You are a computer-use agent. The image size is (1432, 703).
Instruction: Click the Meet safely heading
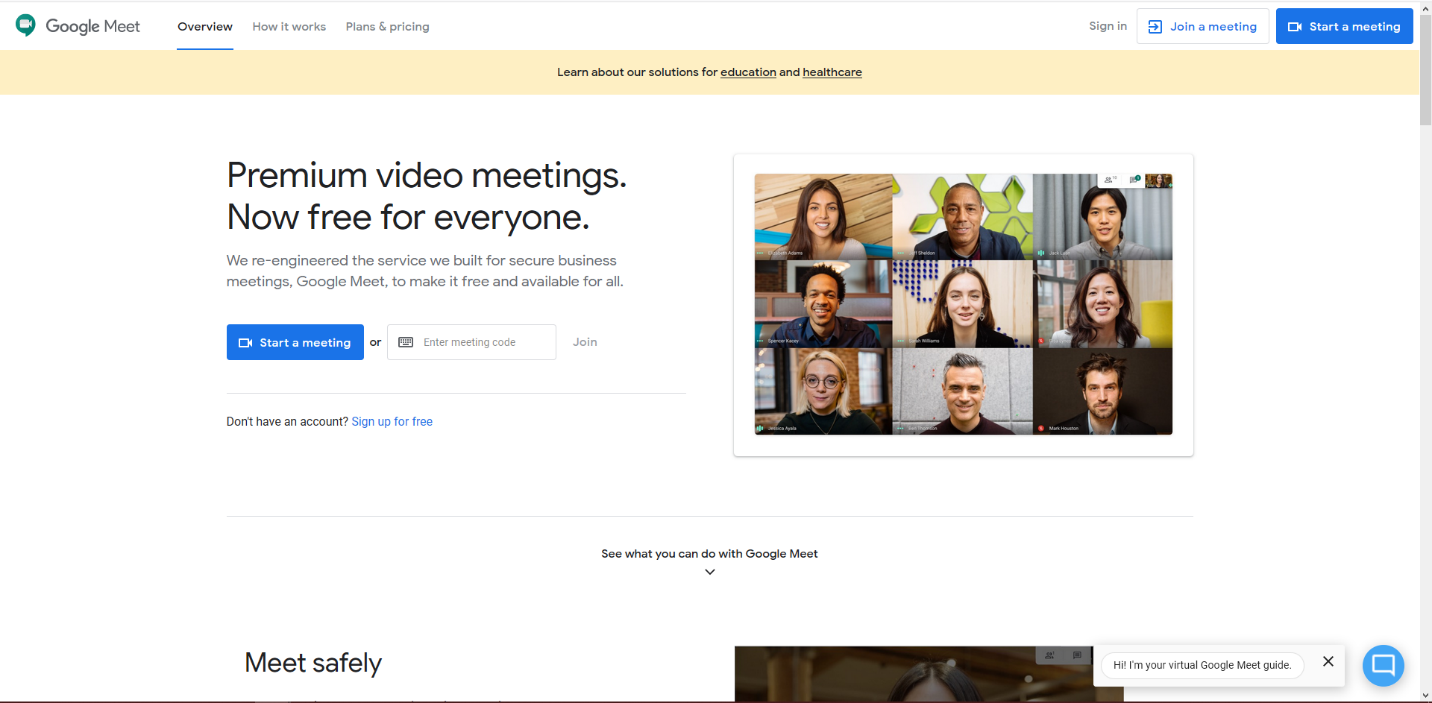313,663
